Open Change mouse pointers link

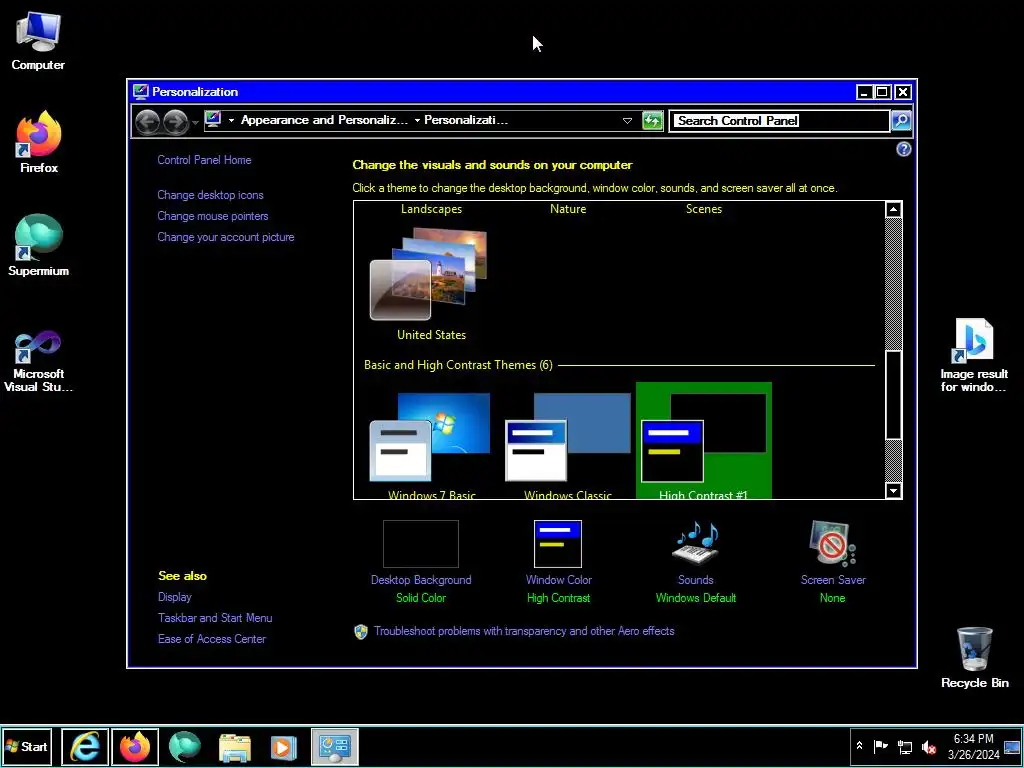point(212,216)
